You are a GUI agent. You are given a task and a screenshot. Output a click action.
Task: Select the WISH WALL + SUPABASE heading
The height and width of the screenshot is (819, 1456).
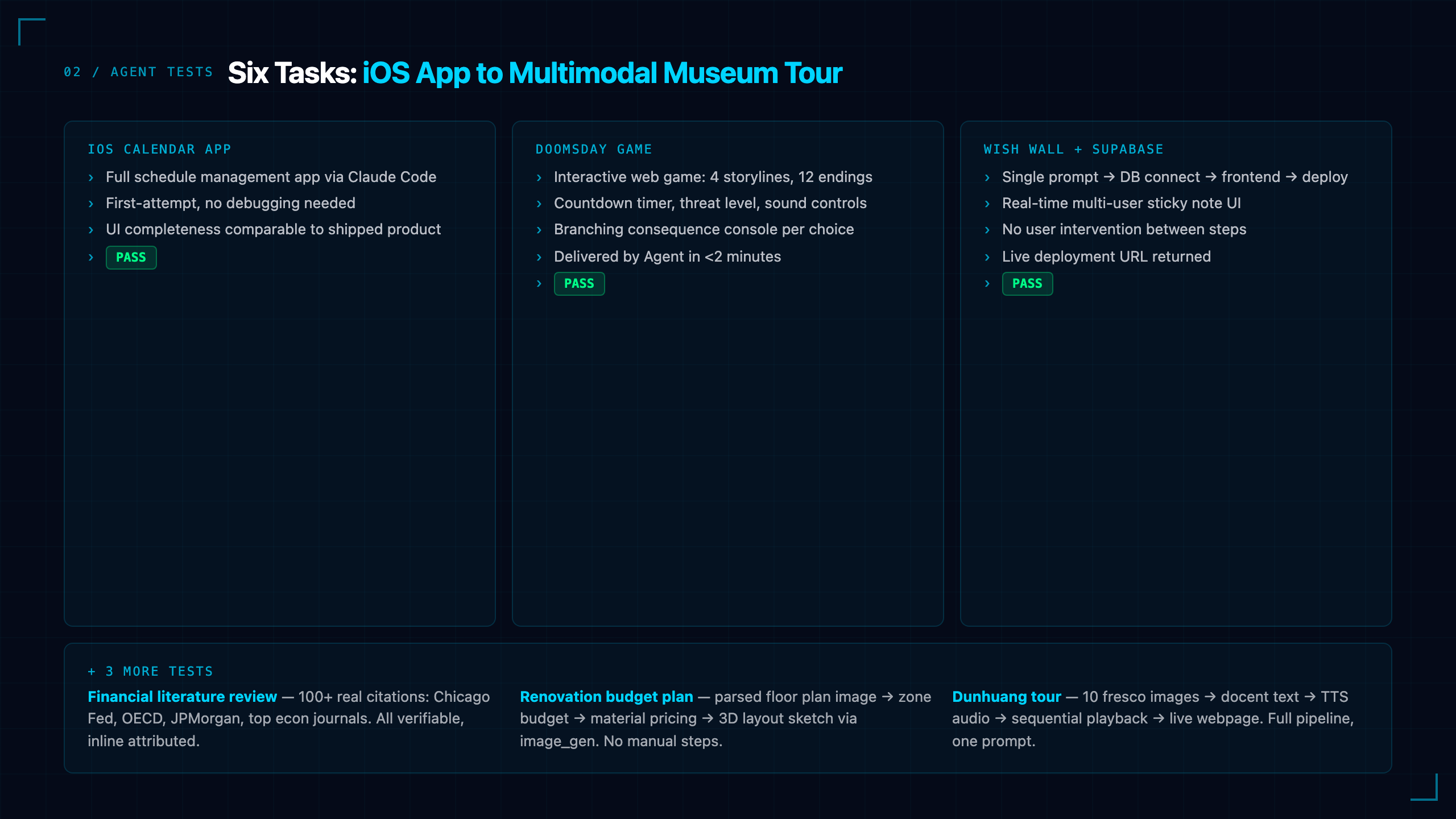point(1073,149)
